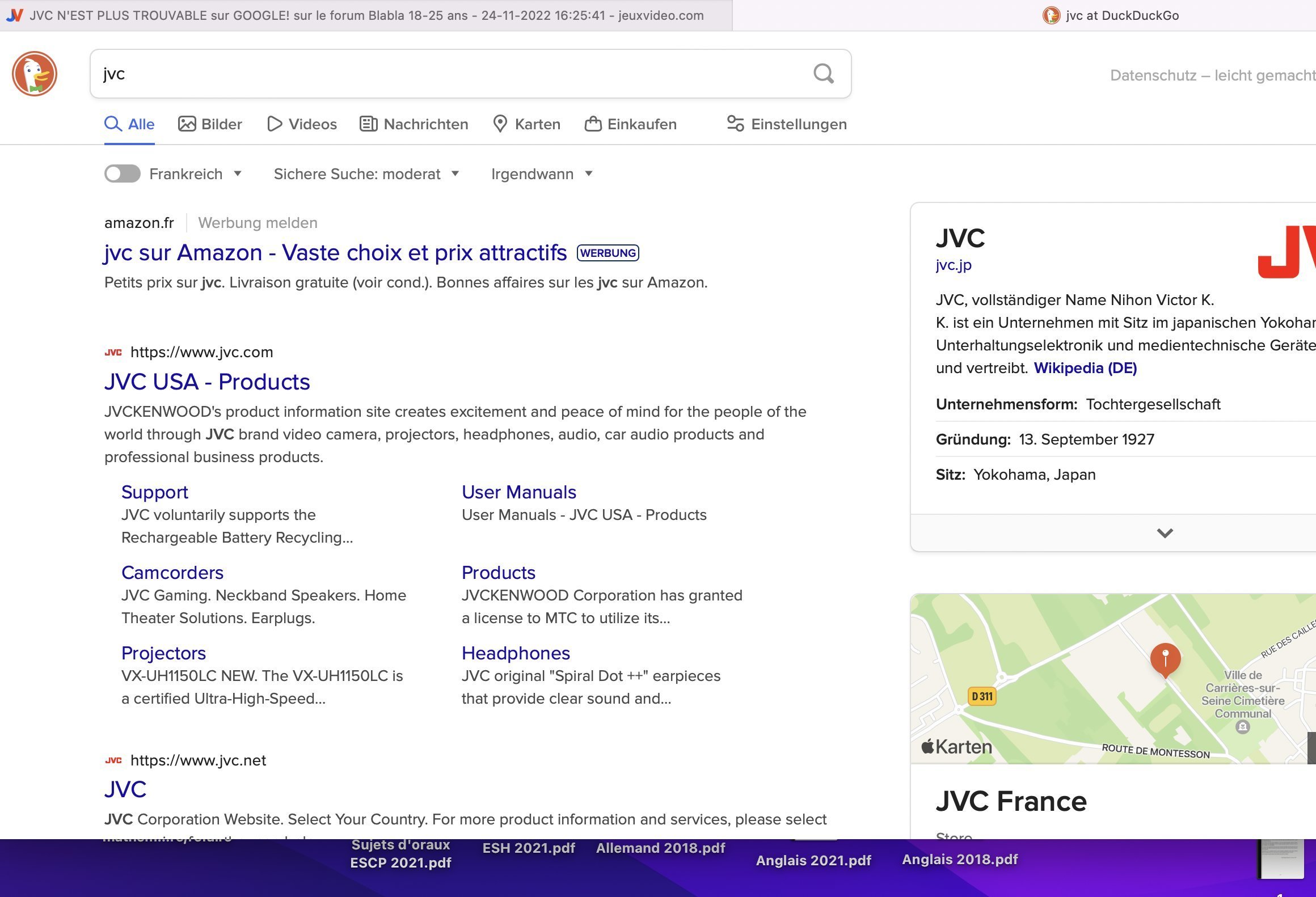Switch to the jeuxvideo.com forum tab

(x=366, y=15)
